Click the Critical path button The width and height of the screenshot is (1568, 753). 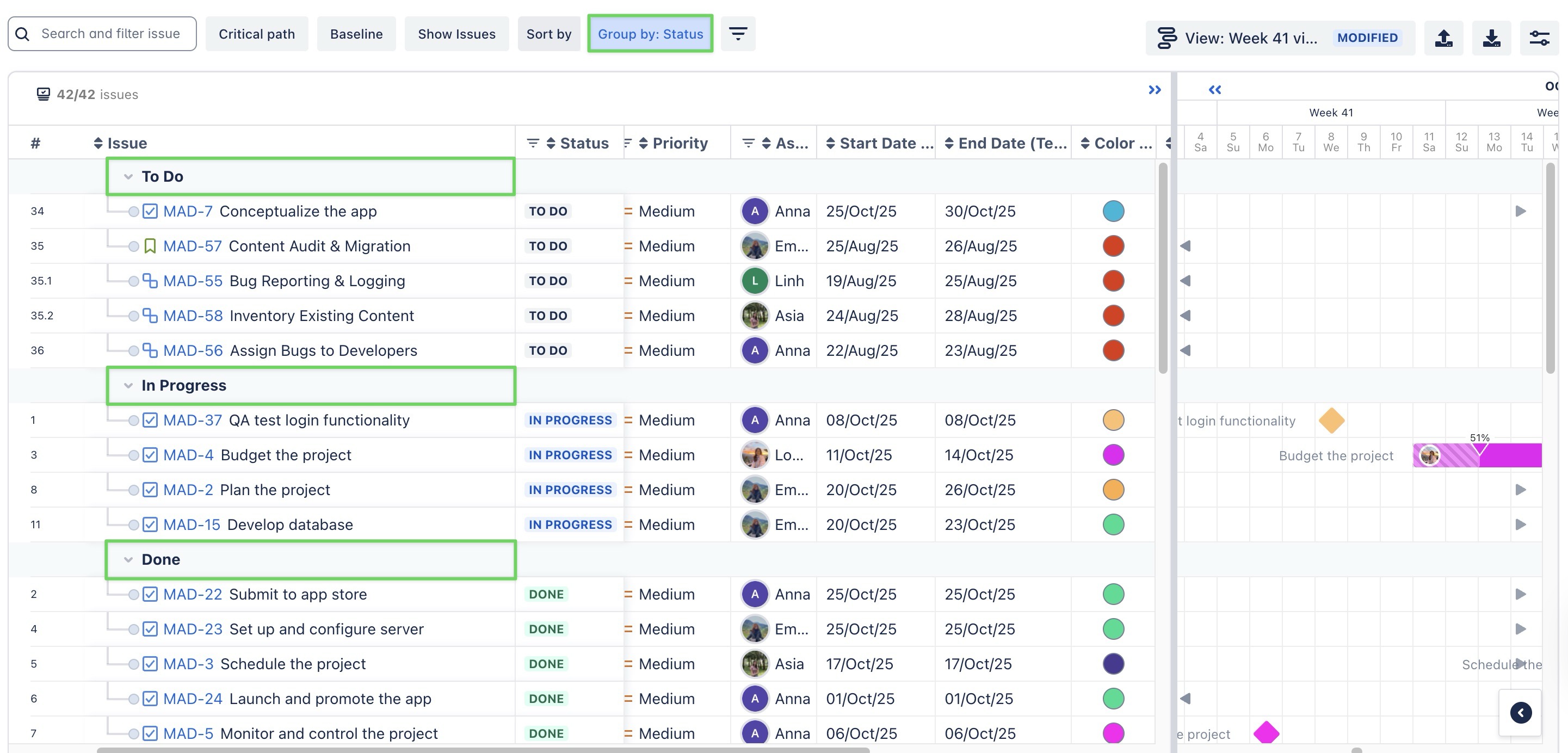256,34
